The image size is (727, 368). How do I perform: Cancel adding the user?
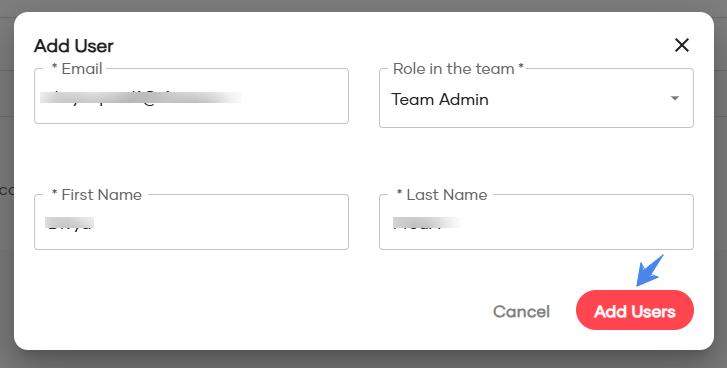tap(521, 311)
